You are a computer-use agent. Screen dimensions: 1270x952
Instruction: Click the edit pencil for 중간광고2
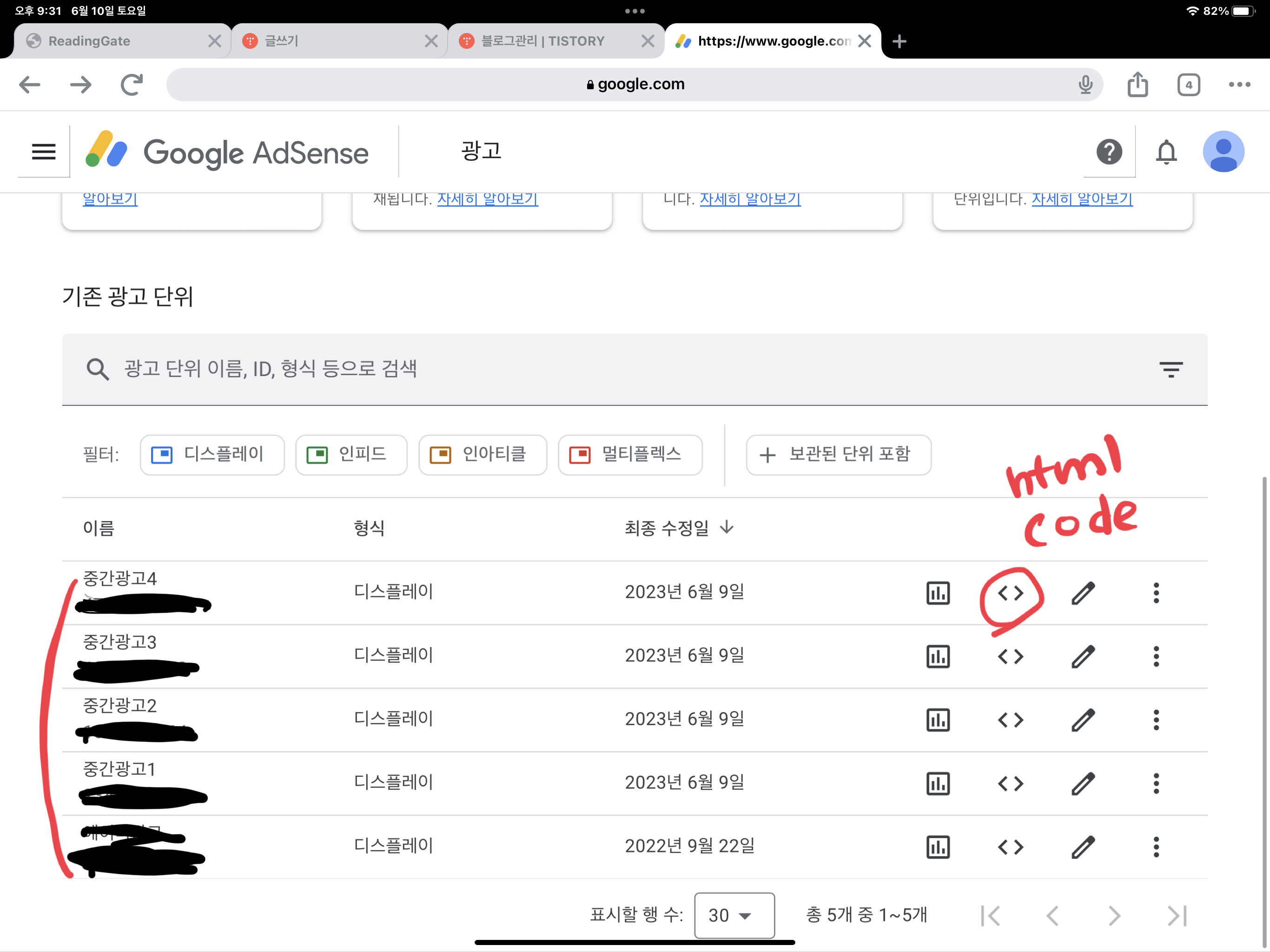click(x=1083, y=720)
